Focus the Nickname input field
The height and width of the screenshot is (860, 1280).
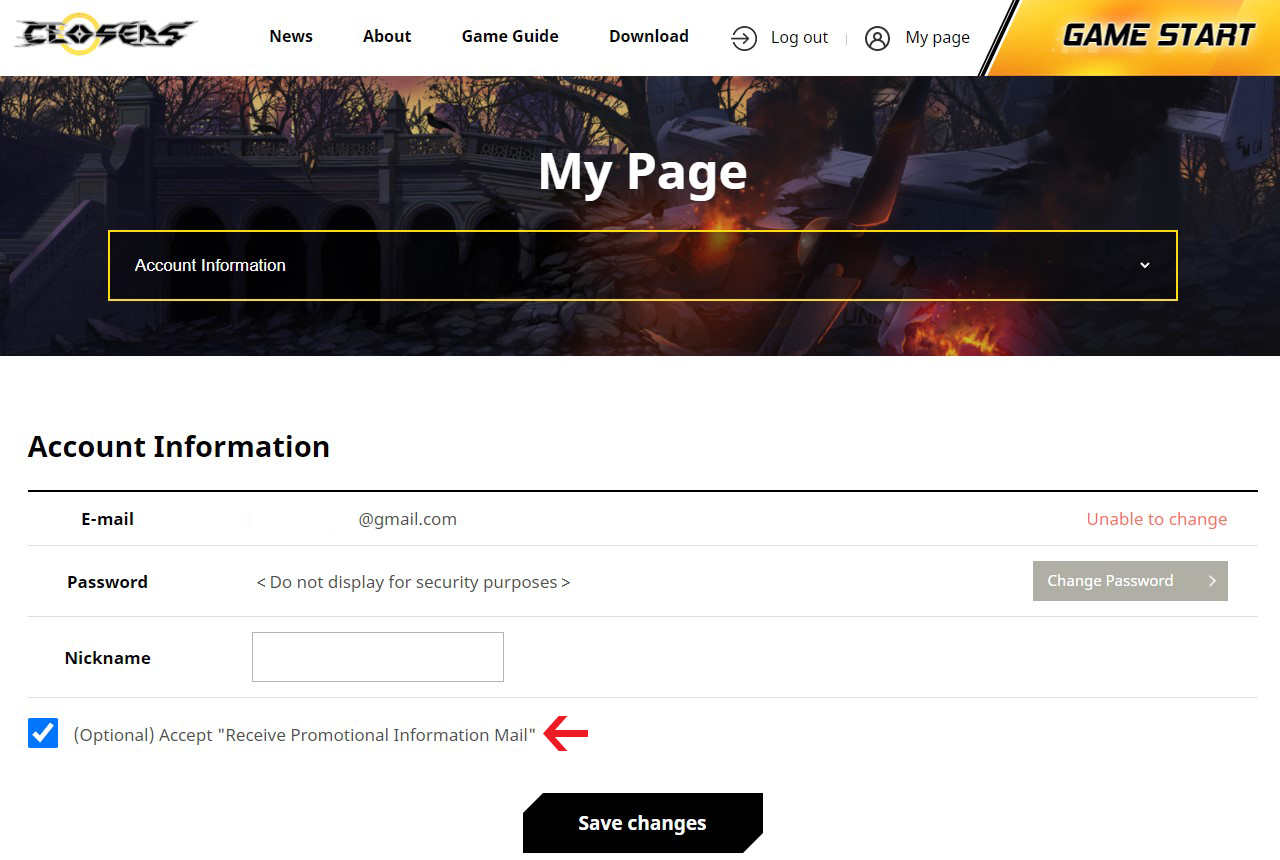(x=378, y=657)
